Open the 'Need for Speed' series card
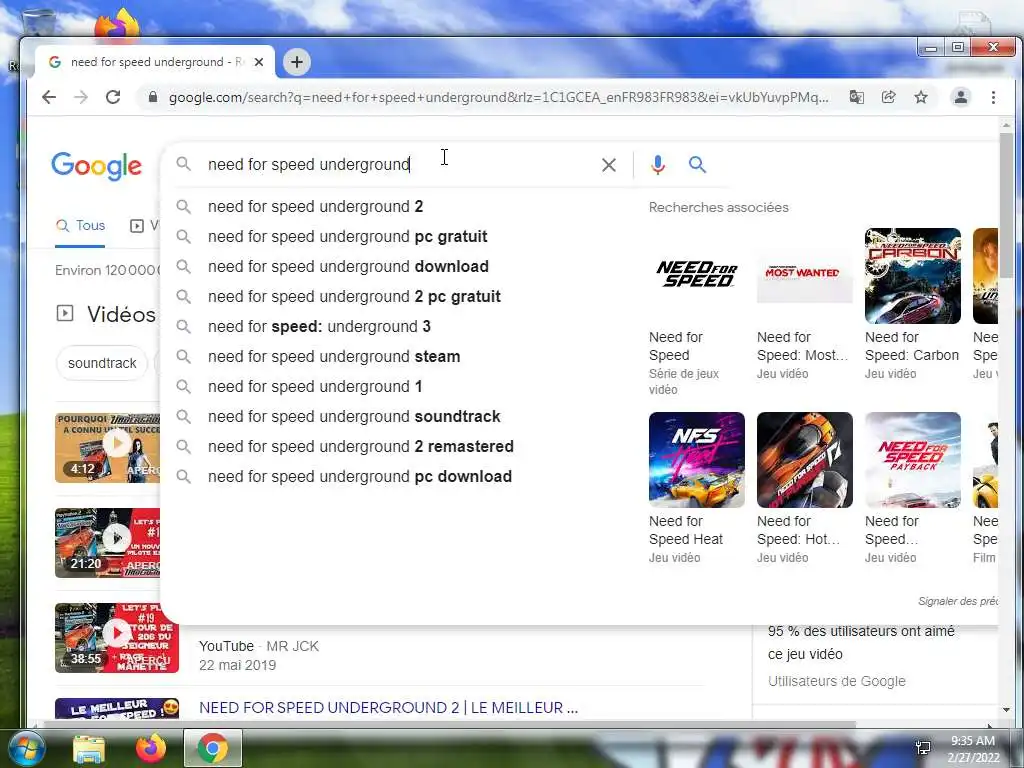 click(x=696, y=312)
